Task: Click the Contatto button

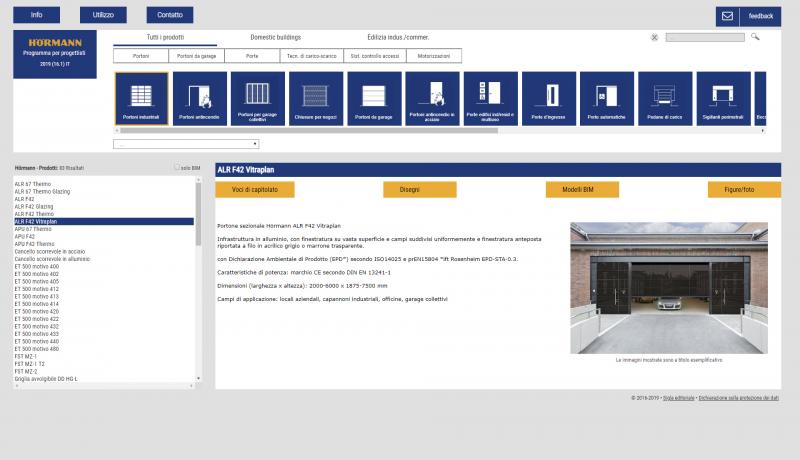Action: (170, 15)
